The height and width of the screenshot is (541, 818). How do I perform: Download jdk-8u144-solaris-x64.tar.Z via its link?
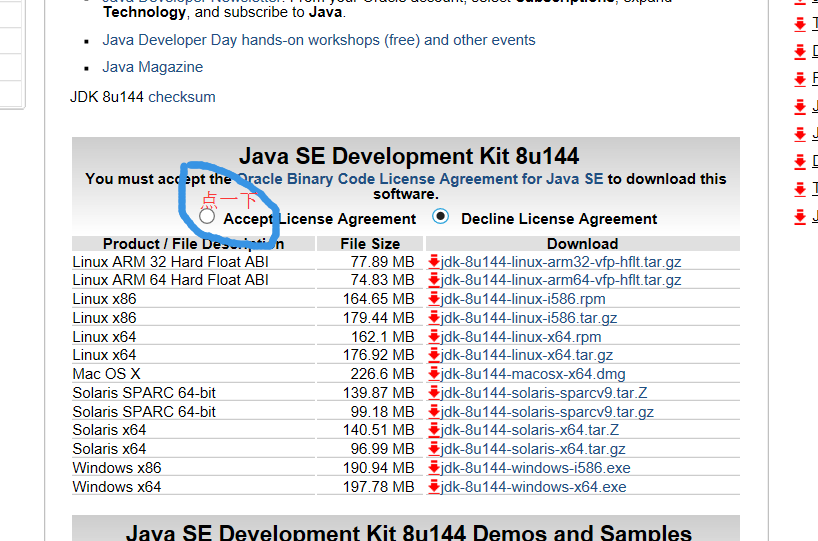pos(530,430)
